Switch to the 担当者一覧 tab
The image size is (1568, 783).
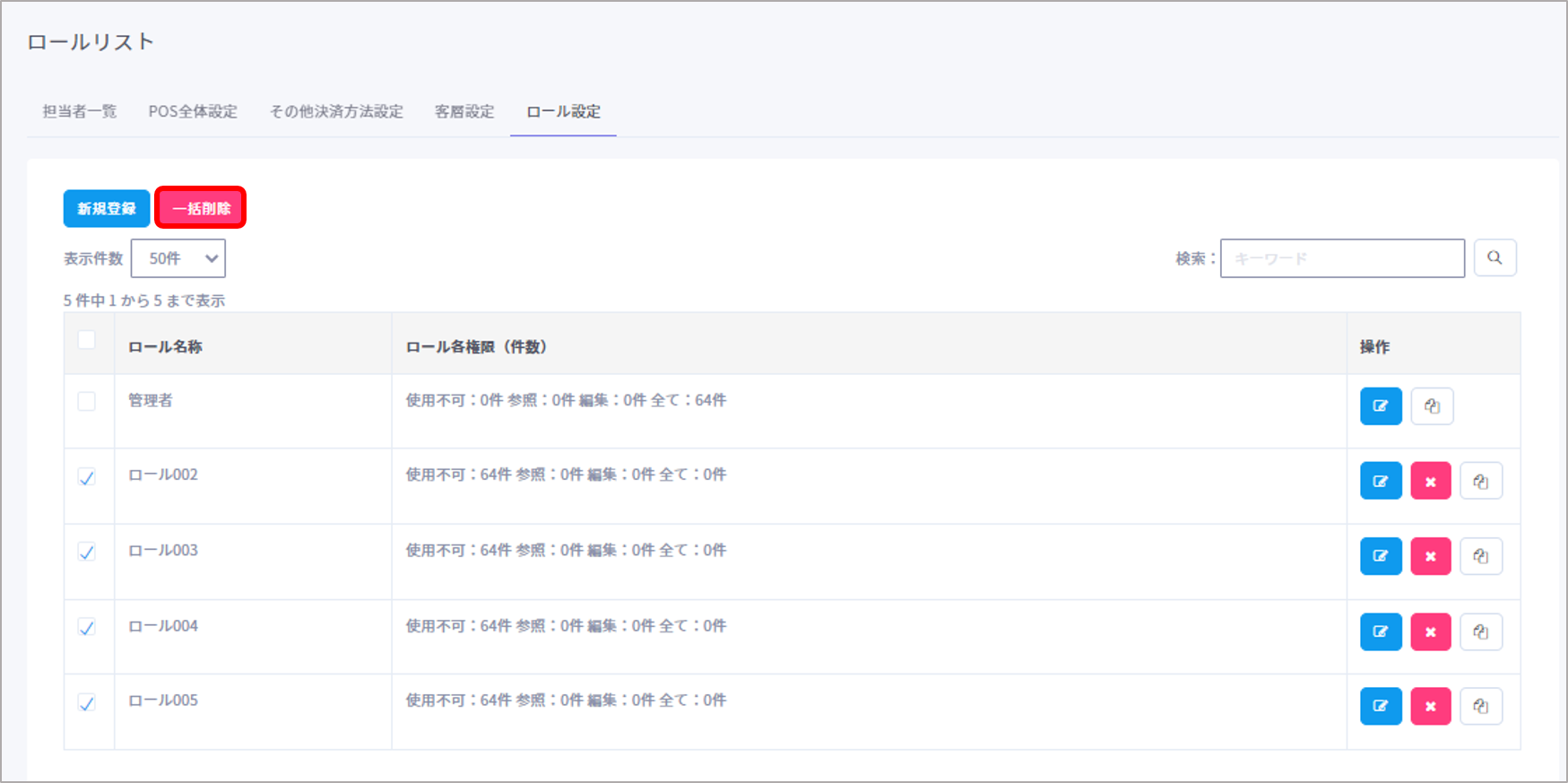tap(80, 111)
